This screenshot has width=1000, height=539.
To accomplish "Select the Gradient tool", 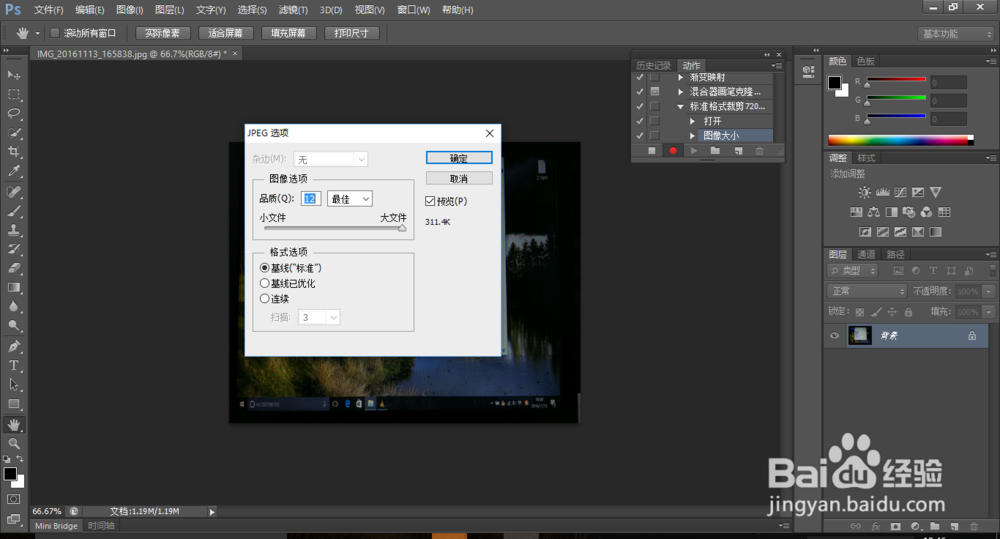I will pos(13,288).
